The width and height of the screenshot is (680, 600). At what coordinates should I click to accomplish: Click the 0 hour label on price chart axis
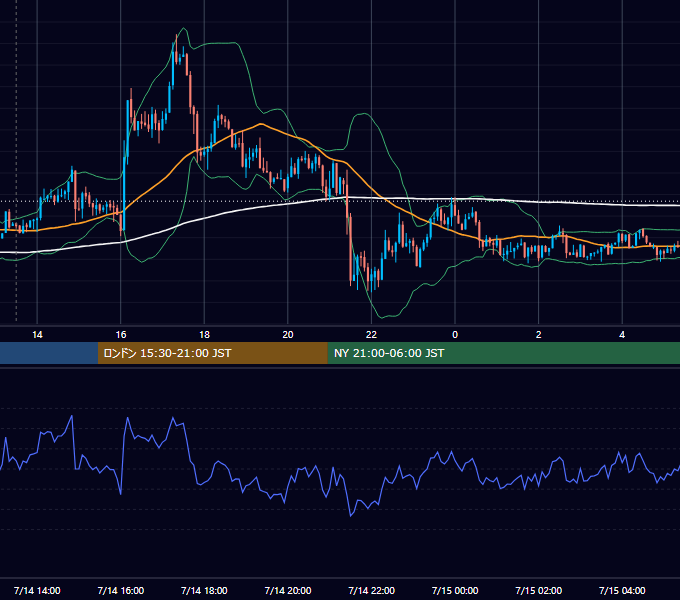[455, 335]
